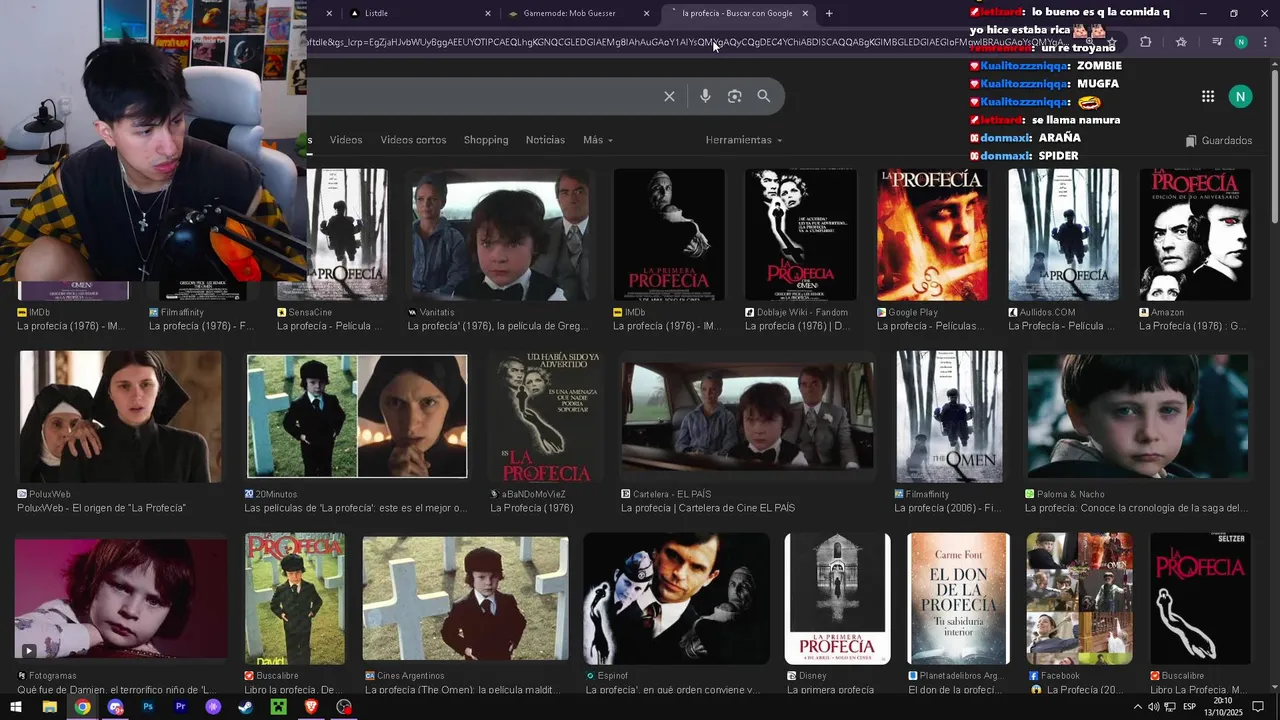Viewport: 1280px width, 720px height.
Task: Close the Listdle tab
Action: click(488, 13)
